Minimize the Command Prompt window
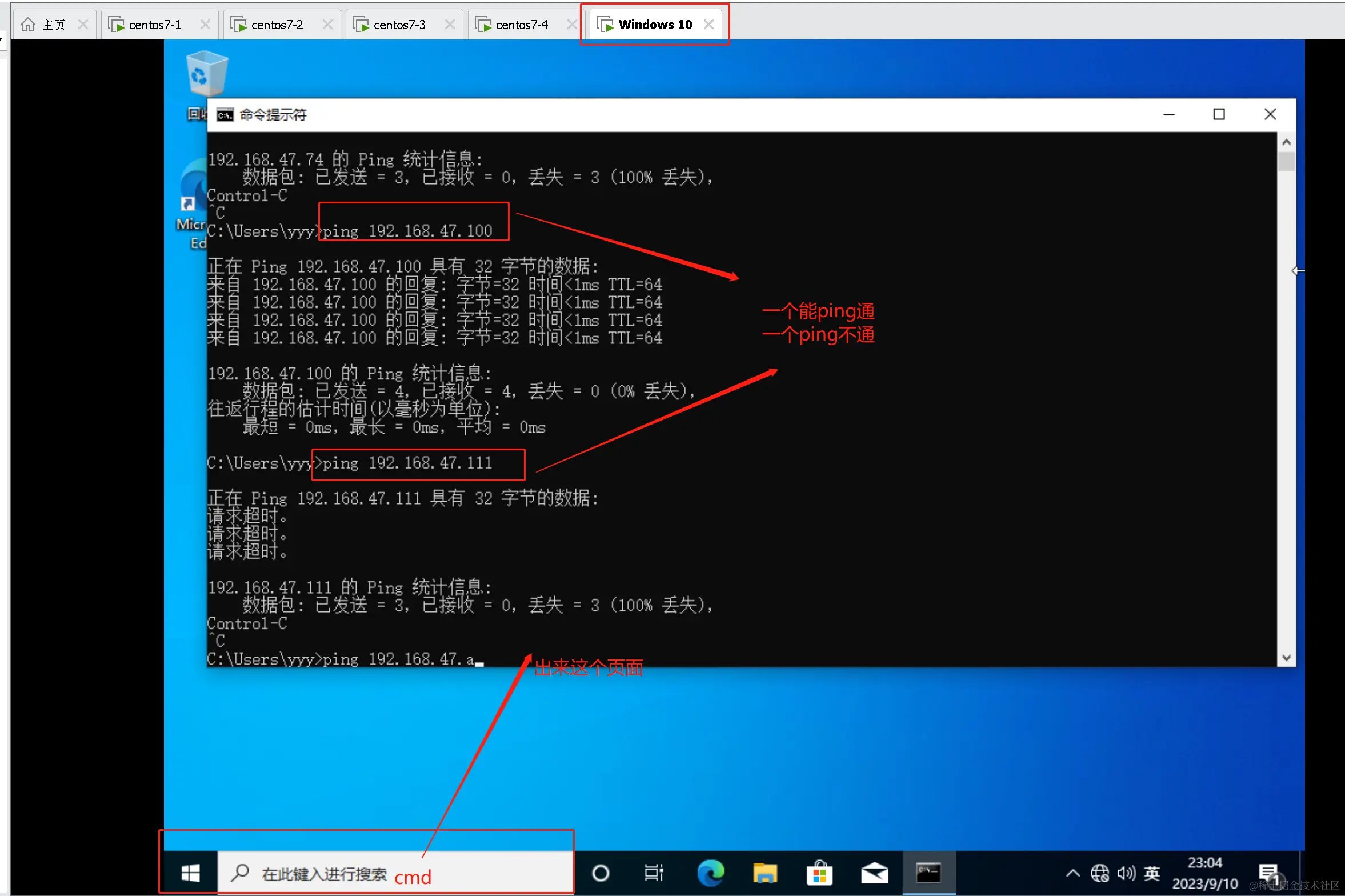 pyautogui.click(x=1169, y=115)
